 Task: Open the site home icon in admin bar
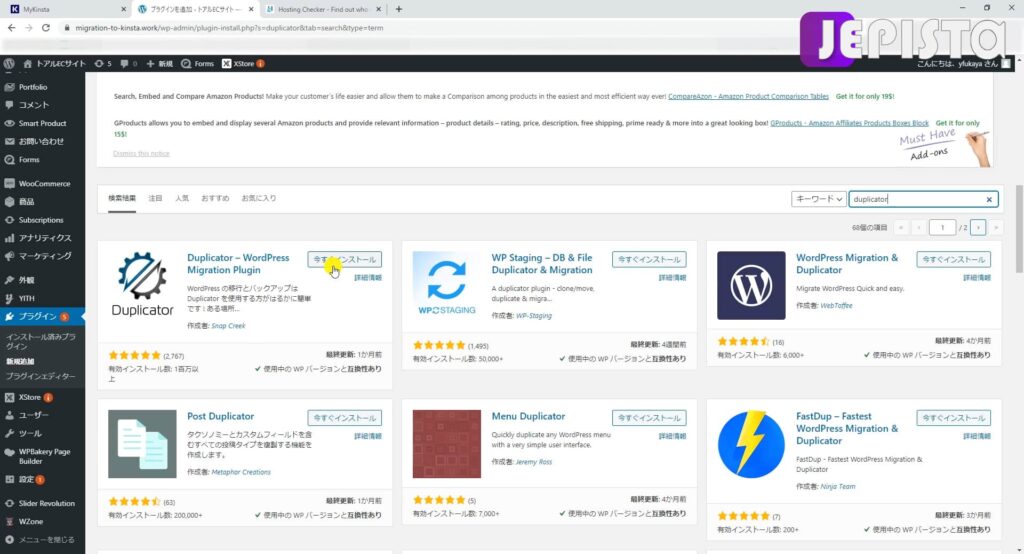(27, 63)
